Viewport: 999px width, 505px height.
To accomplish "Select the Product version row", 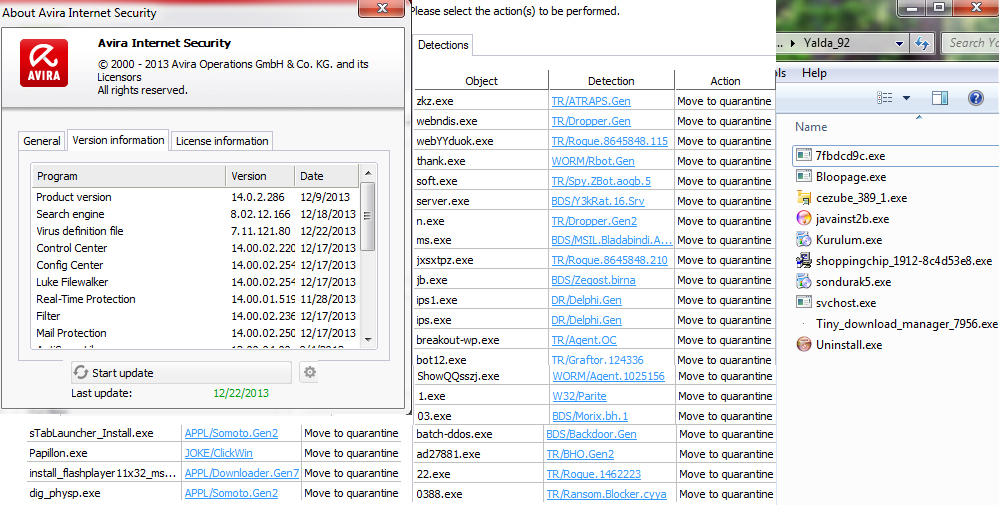I will (x=196, y=197).
